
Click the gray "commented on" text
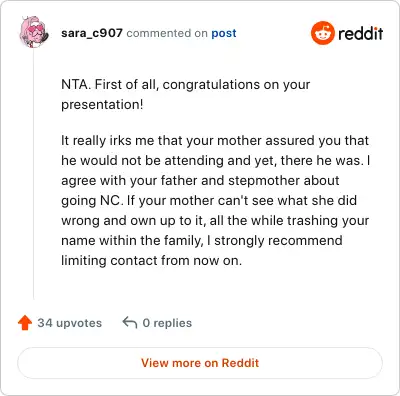[x=167, y=33]
